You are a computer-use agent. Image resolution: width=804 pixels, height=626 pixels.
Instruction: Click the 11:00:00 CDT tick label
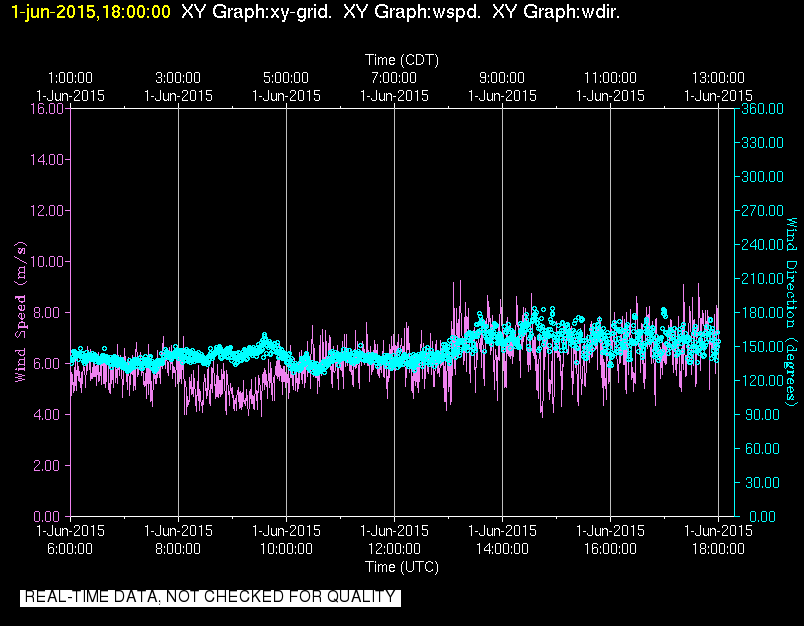(610, 78)
